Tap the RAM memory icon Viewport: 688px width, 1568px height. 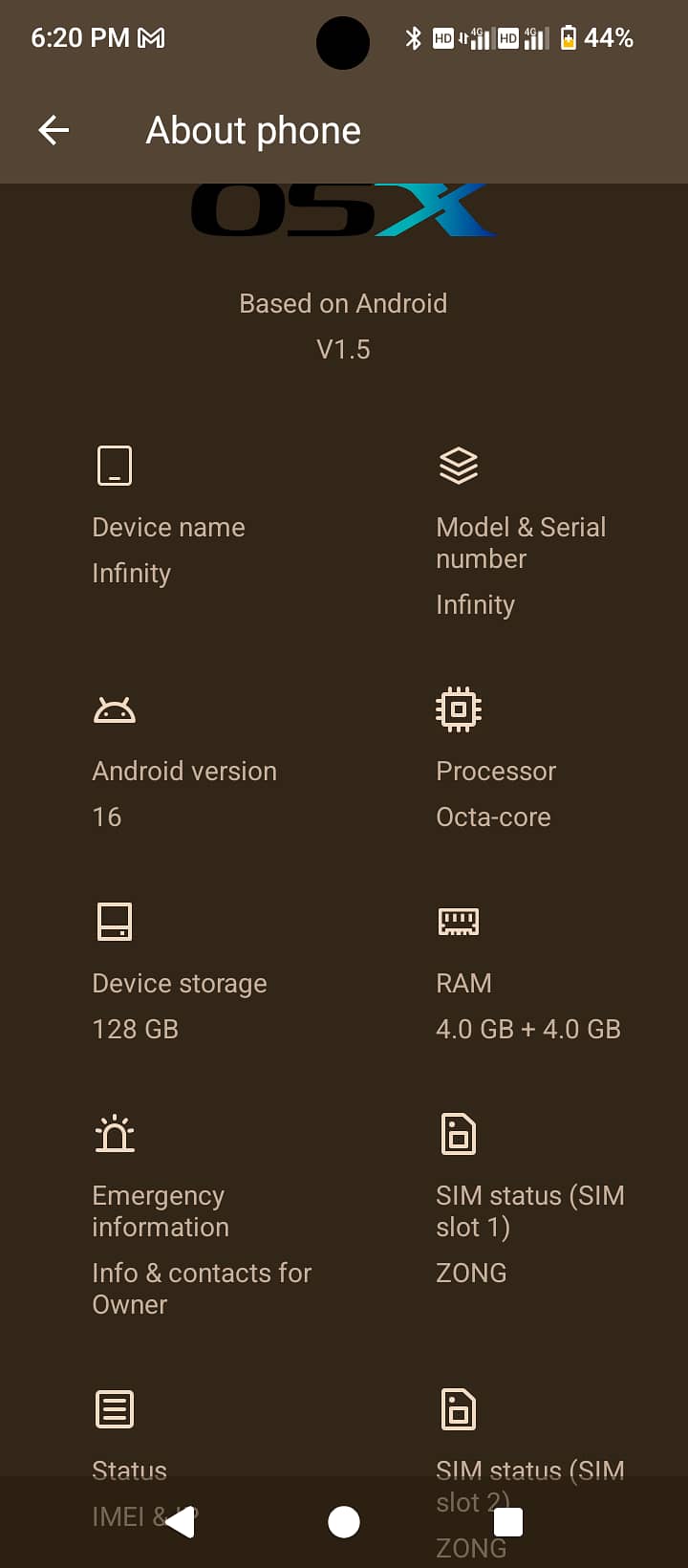point(459,922)
